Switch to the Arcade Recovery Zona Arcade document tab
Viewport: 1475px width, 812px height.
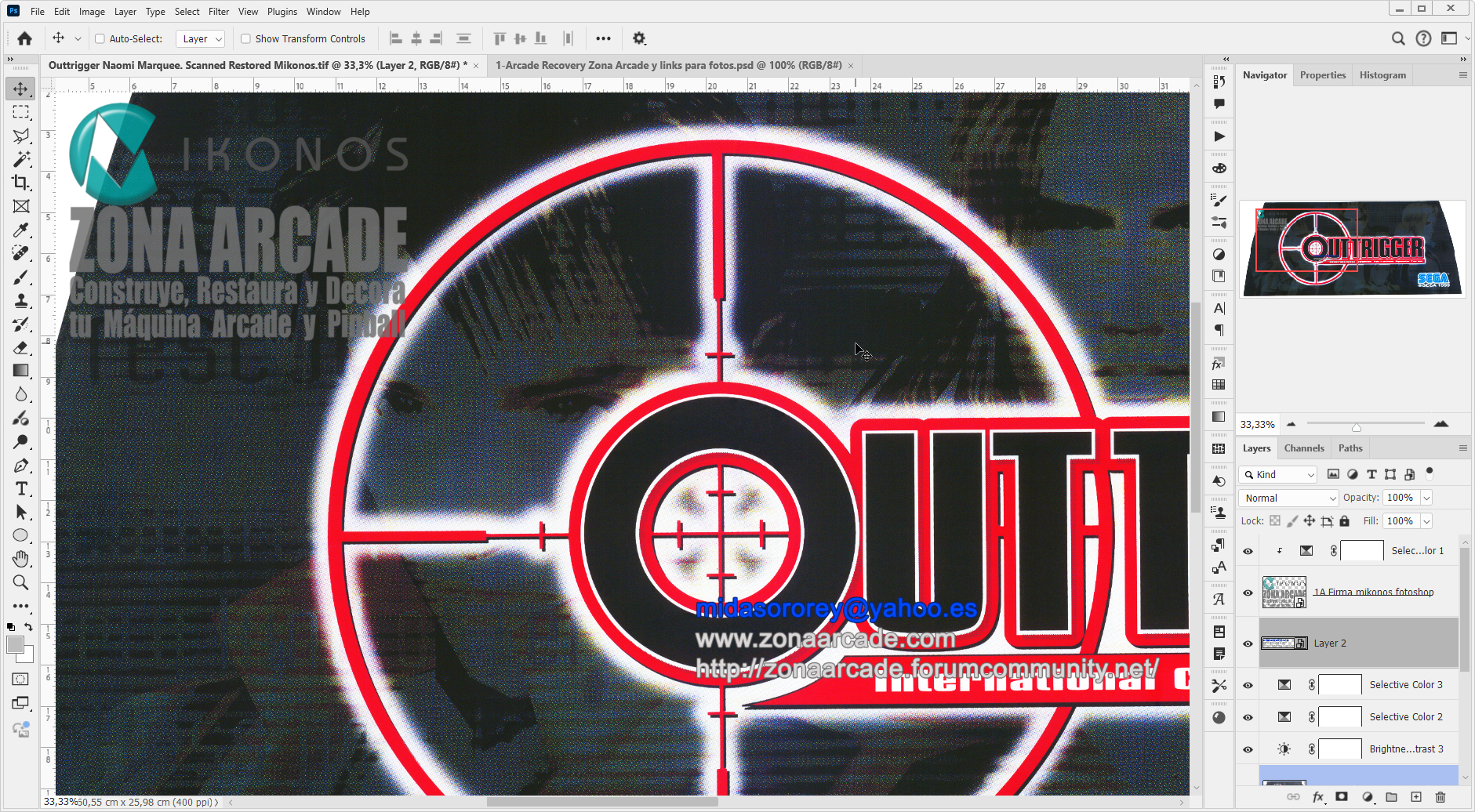click(668, 65)
